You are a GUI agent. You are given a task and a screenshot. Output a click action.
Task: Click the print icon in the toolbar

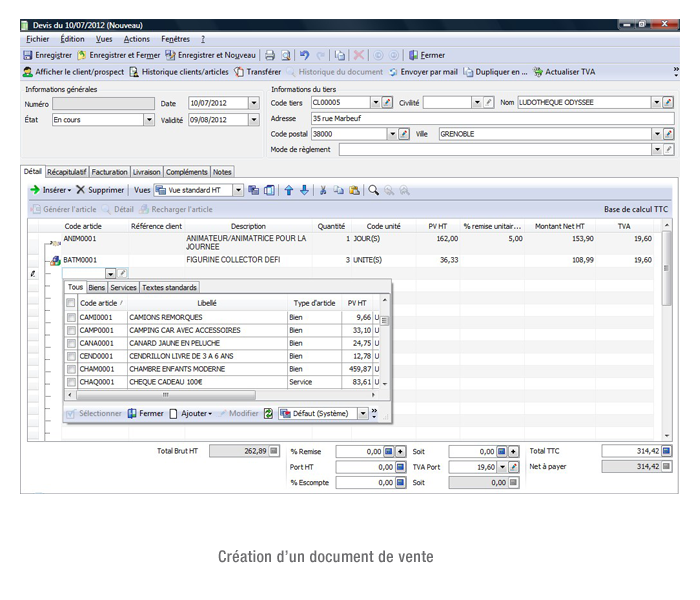(x=270, y=56)
